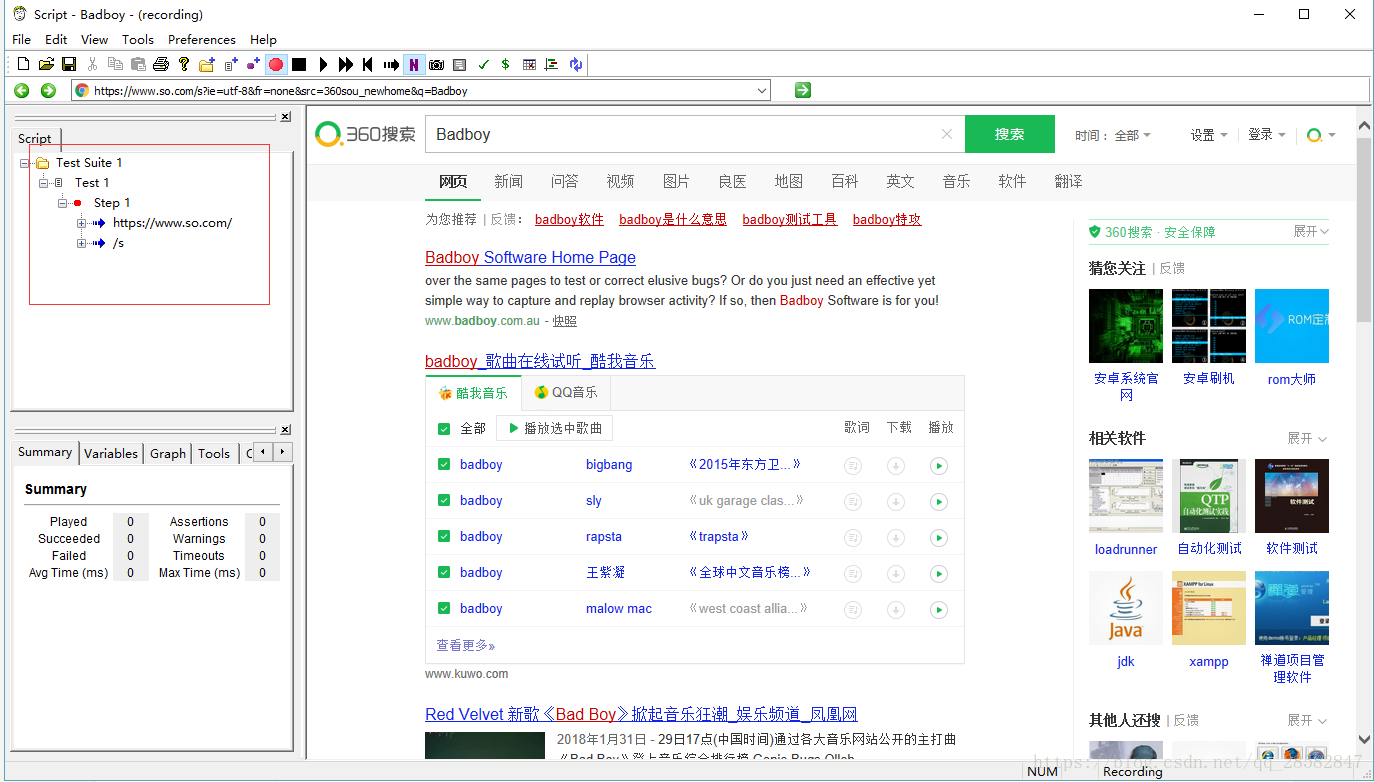This screenshot has width=1374, height=782.
Task: Click the browser Back green arrow
Action: pyautogui.click(x=22, y=90)
